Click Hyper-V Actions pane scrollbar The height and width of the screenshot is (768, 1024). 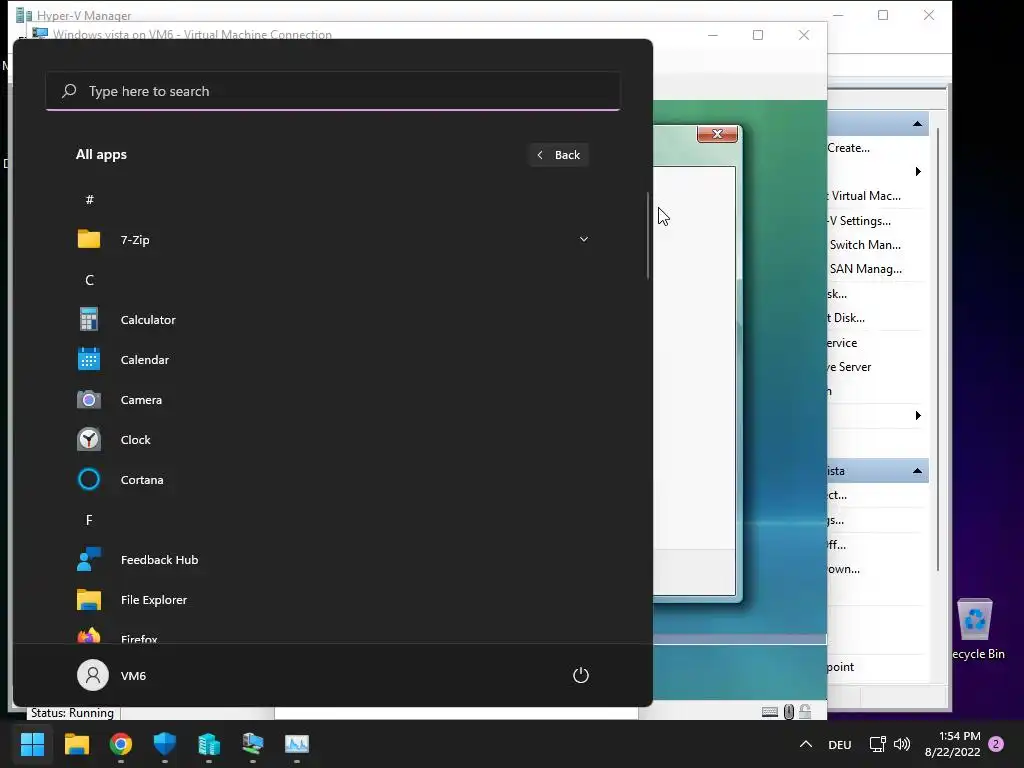pyautogui.click(x=938, y=349)
